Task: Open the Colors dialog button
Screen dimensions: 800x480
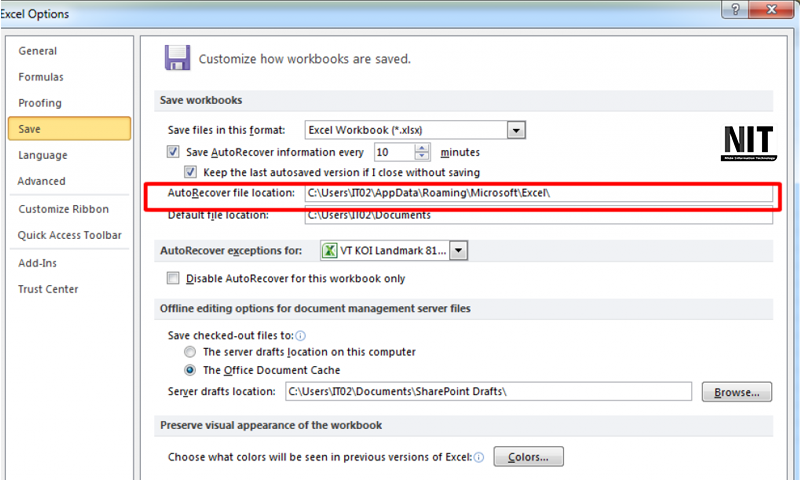Action: click(528, 457)
